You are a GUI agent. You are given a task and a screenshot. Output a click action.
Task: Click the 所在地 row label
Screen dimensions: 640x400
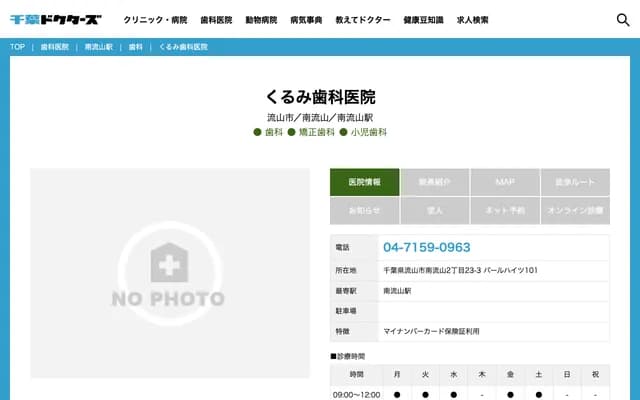click(346, 270)
